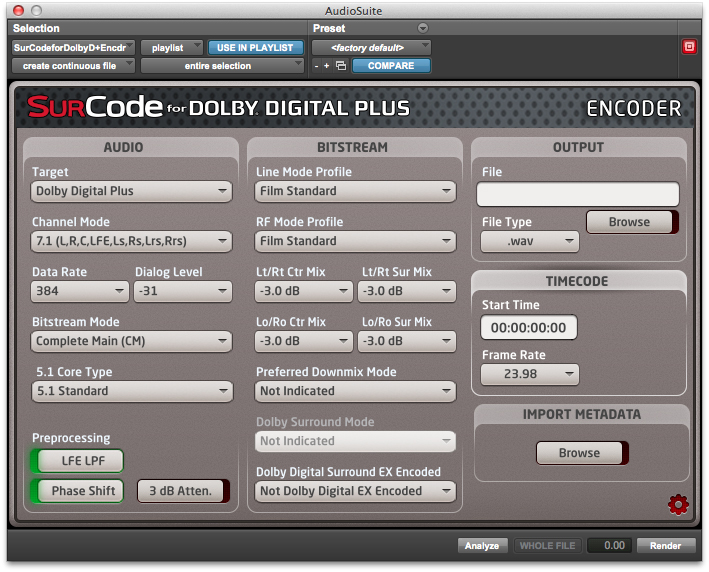Open the Lt/Rt Sur Mix dropdown

click(x=407, y=291)
